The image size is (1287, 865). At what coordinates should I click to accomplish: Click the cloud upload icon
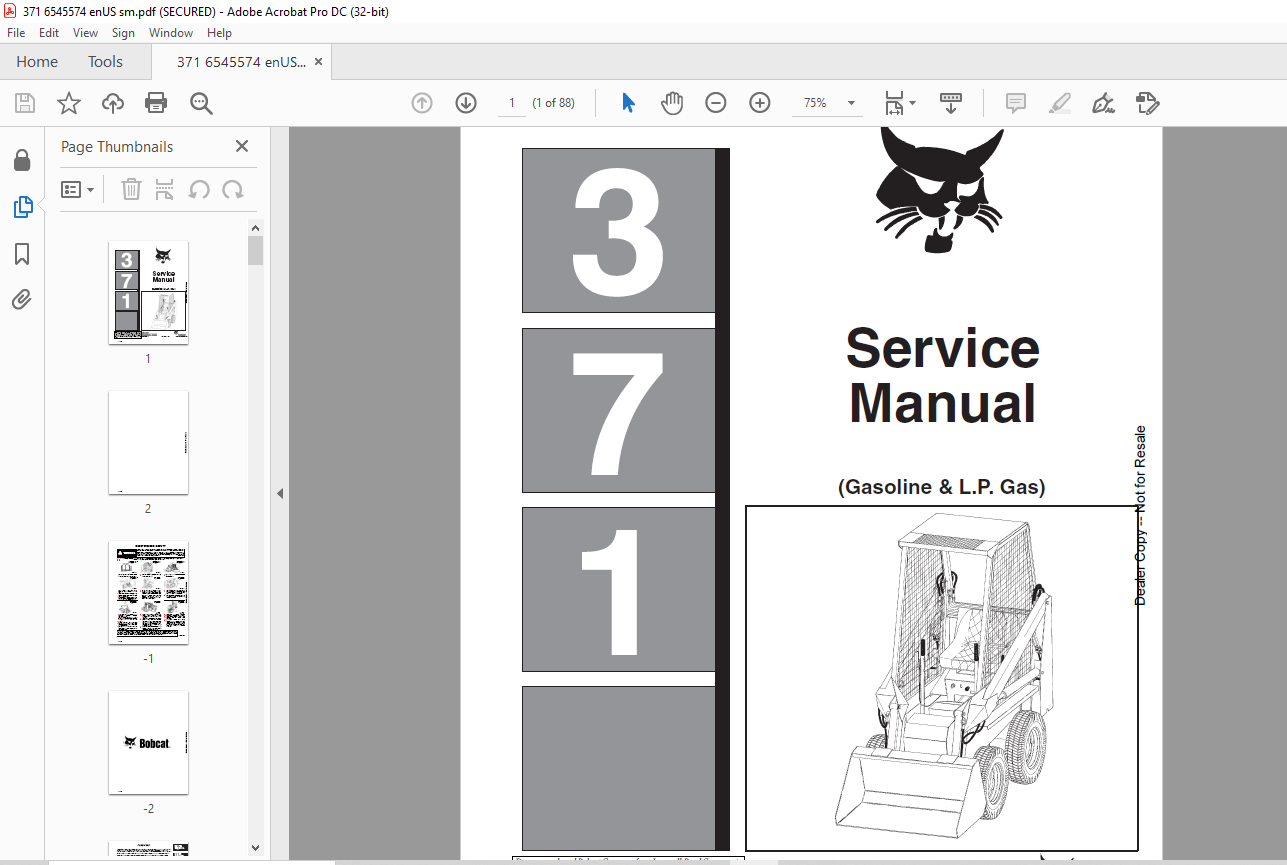pos(113,103)
